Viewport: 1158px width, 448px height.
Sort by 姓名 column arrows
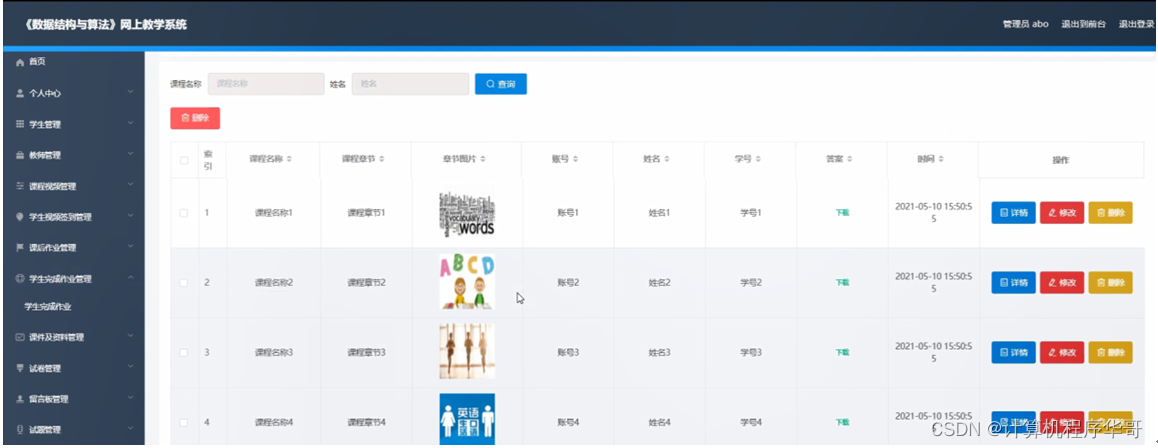[667, 159]
